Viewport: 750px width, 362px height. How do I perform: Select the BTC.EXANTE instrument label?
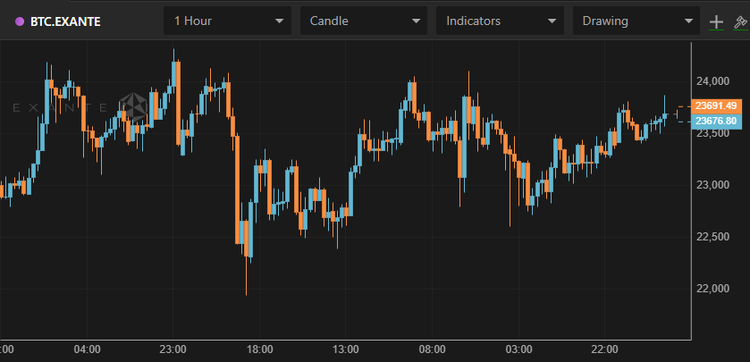point(66,22)
